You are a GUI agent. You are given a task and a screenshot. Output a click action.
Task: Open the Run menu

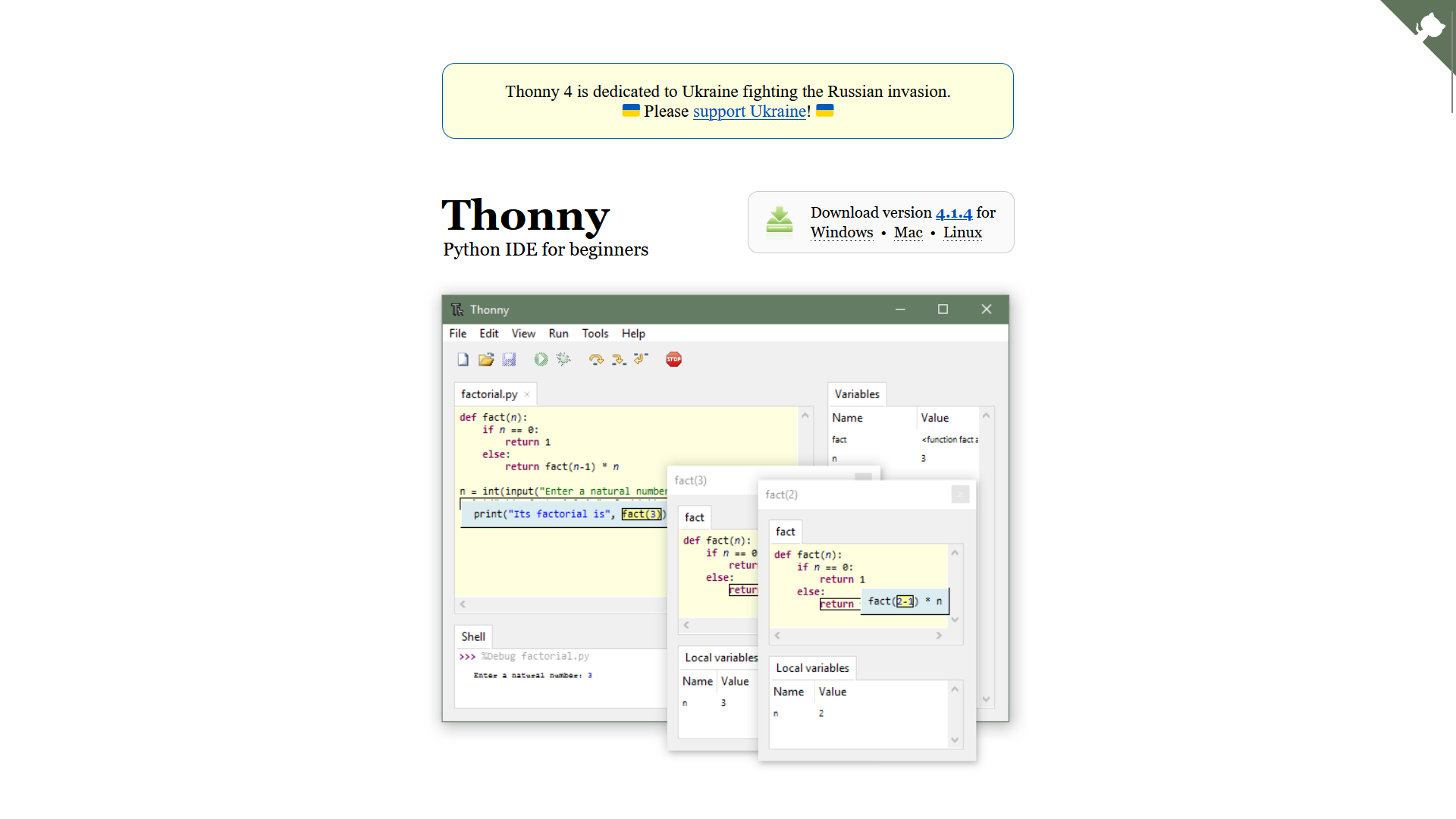coord(558,334)
